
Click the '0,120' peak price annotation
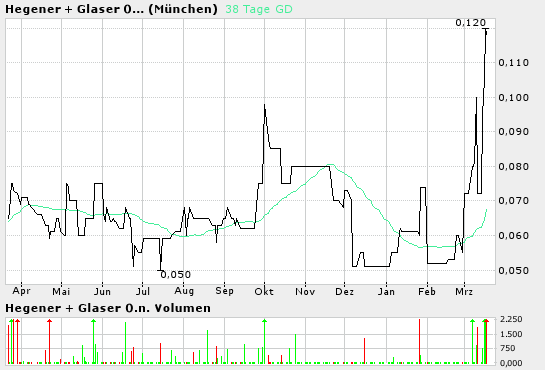pyautogui.click(x=471, y=23)
